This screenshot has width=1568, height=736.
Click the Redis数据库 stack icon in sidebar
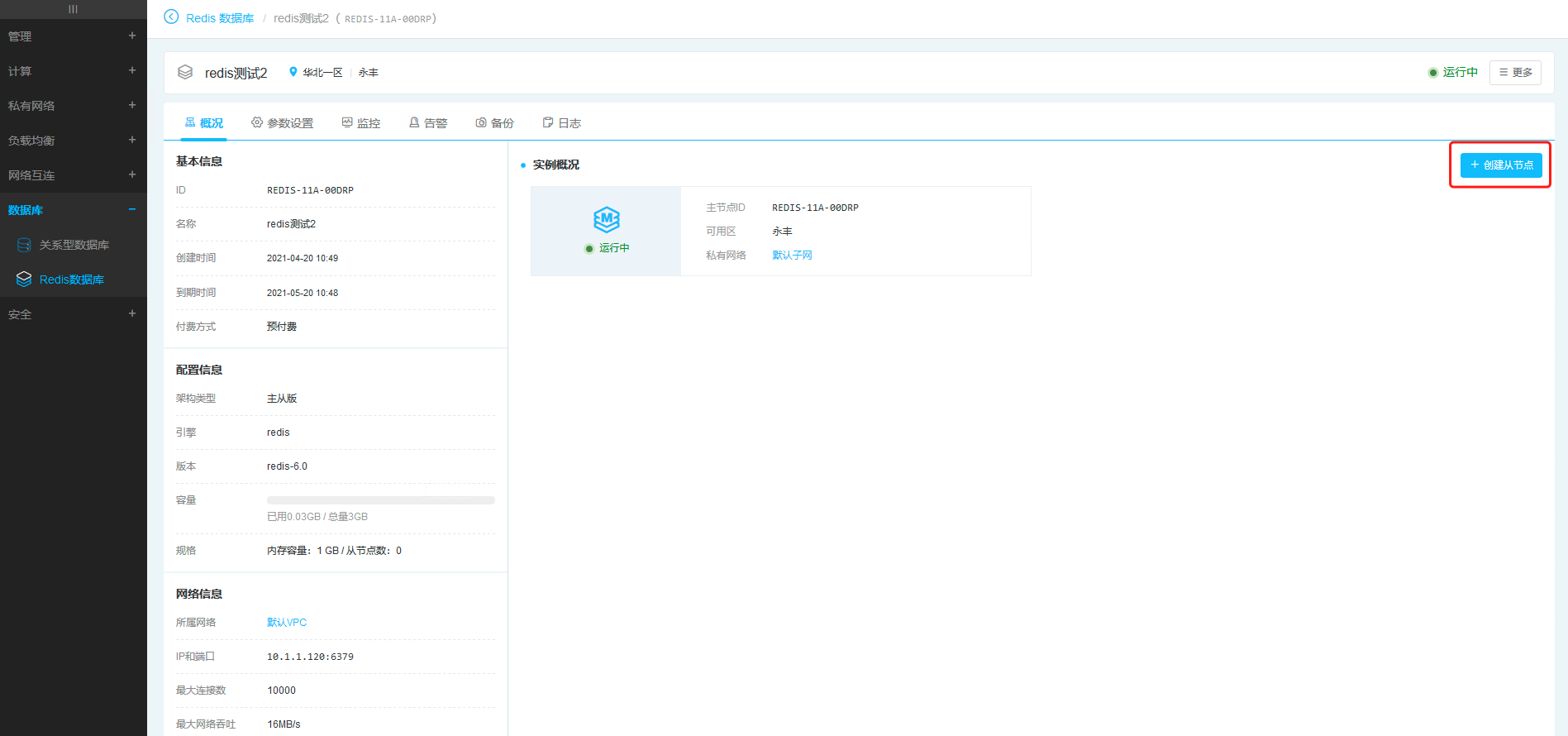(24, 280)
